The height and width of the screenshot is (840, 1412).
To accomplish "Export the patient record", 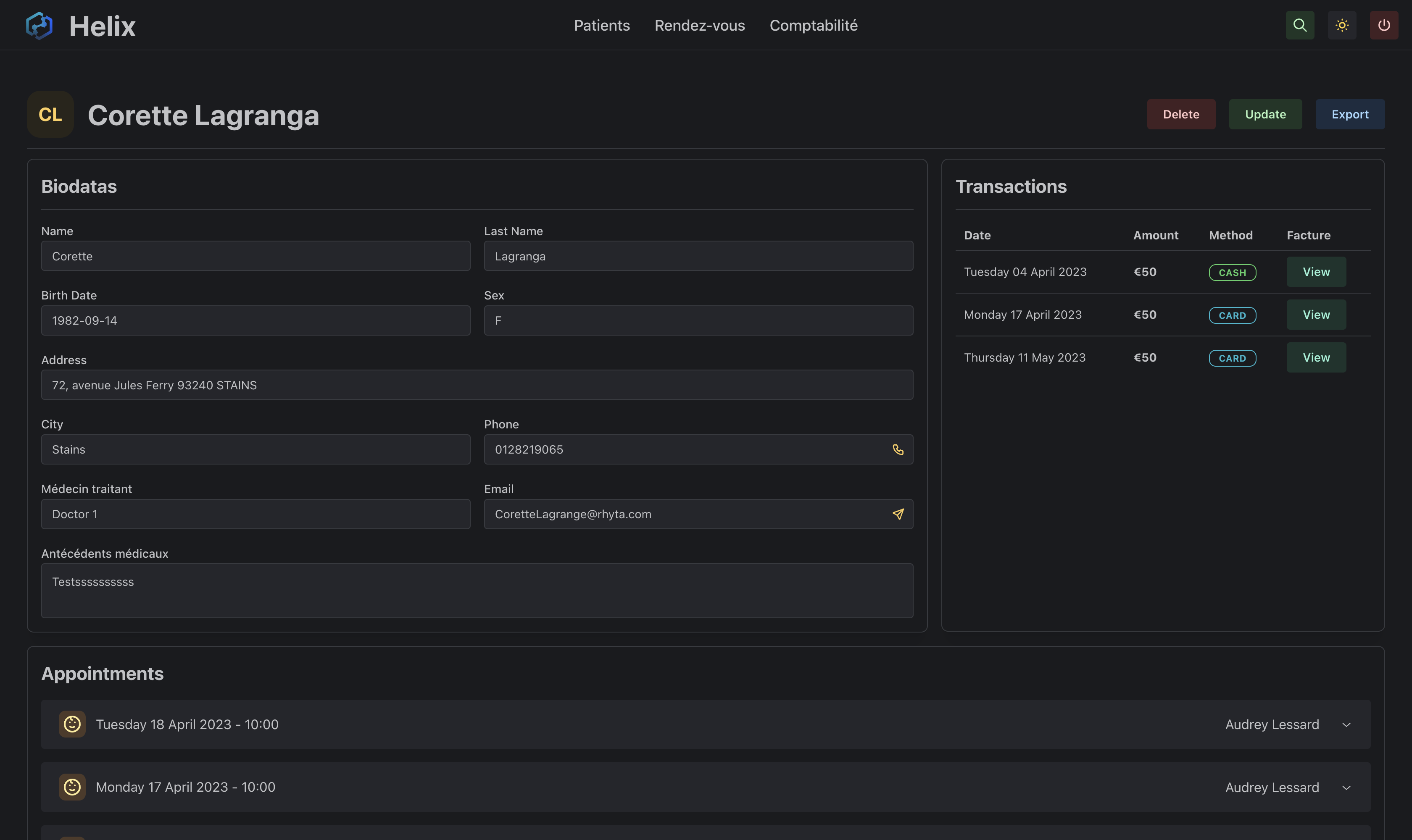I will tap(1349, 114).
